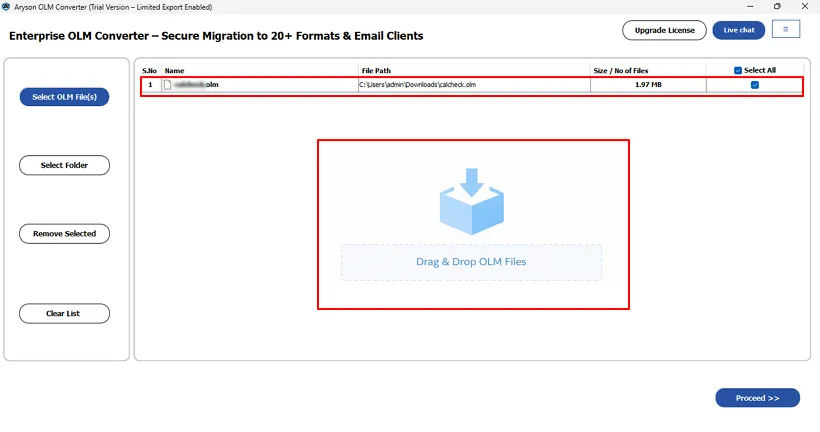Toggle the Select All checkbox
The width and height of the screenshot is (820, 432).
point(738,71)
